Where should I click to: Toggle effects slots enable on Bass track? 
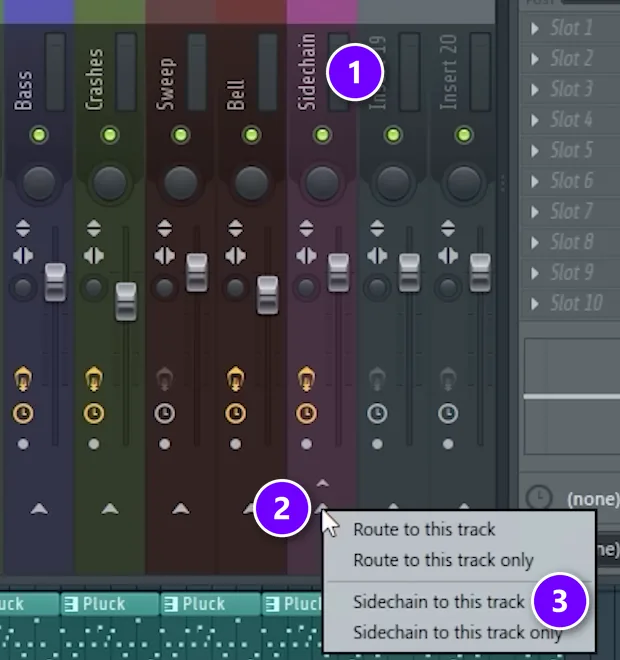tap(23, 379)
